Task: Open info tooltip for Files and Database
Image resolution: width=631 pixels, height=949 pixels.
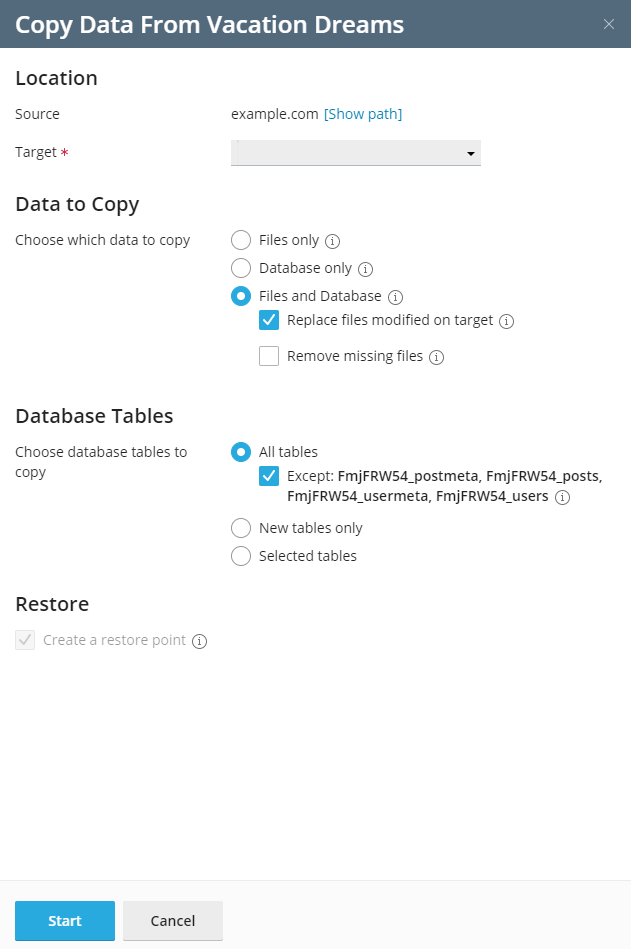Action: coord(395,297)
